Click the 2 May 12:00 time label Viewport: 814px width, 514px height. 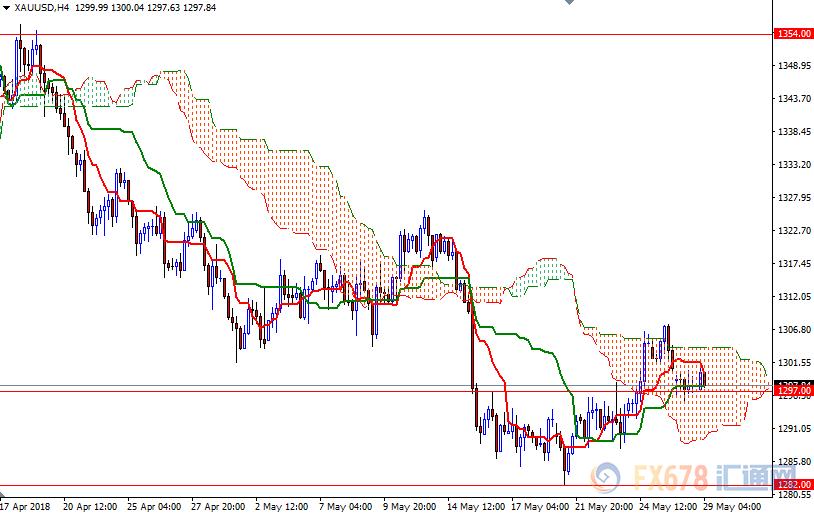pyautogui.click(x=283, y=506)
